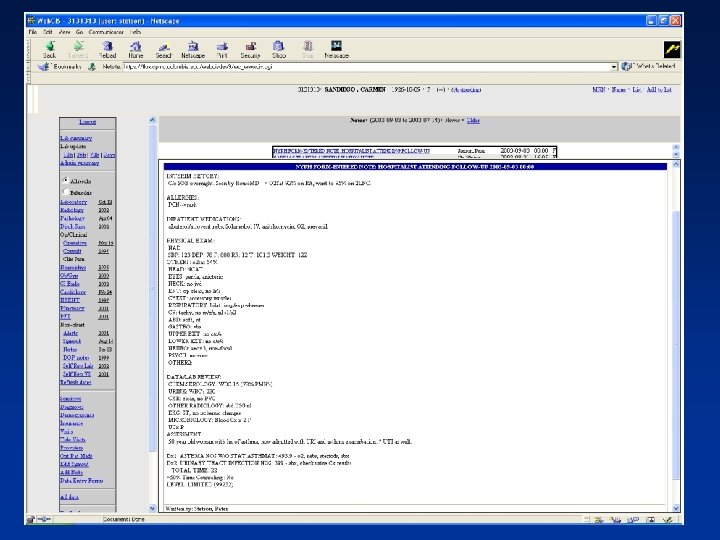Open the File menu

[35, 31]
